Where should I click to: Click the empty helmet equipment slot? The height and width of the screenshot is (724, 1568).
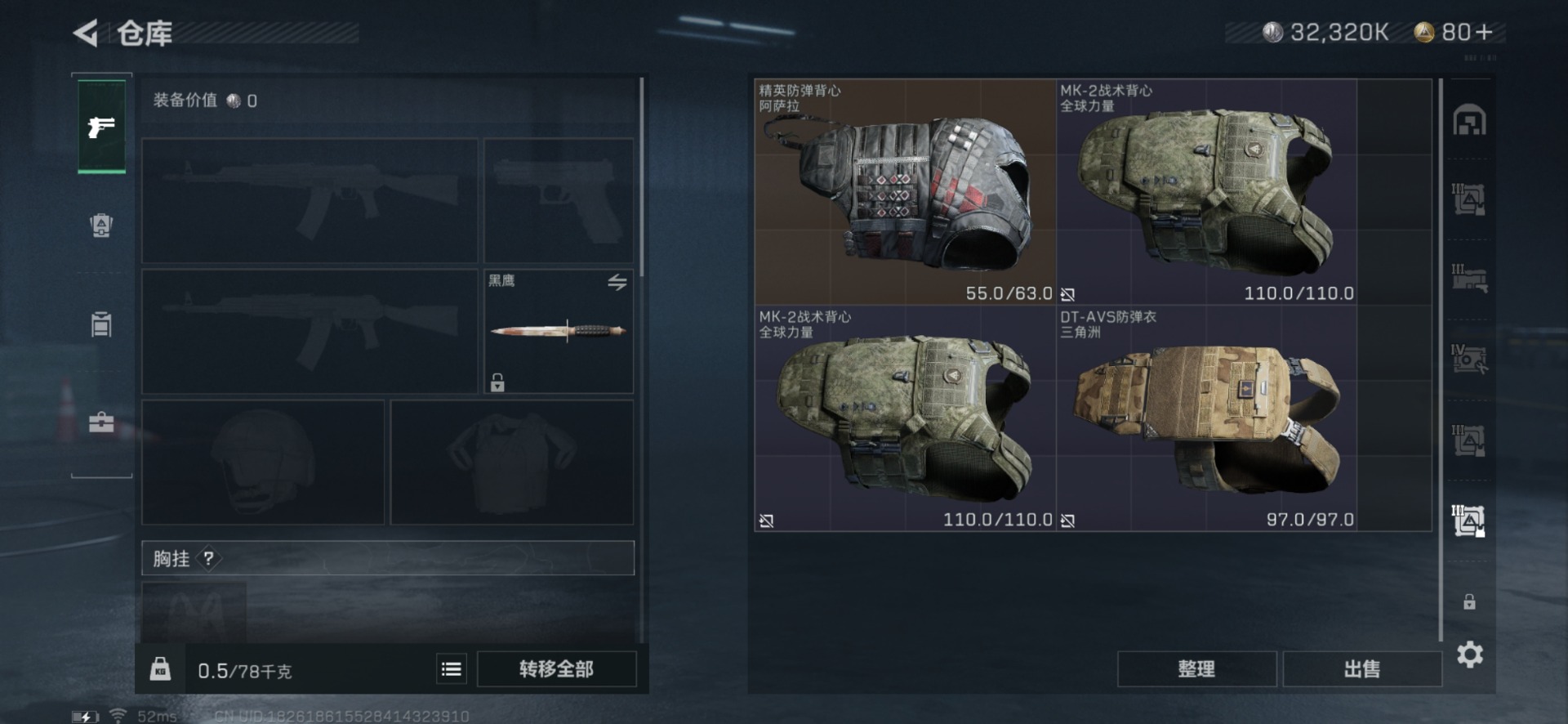[x=263, y=462]
